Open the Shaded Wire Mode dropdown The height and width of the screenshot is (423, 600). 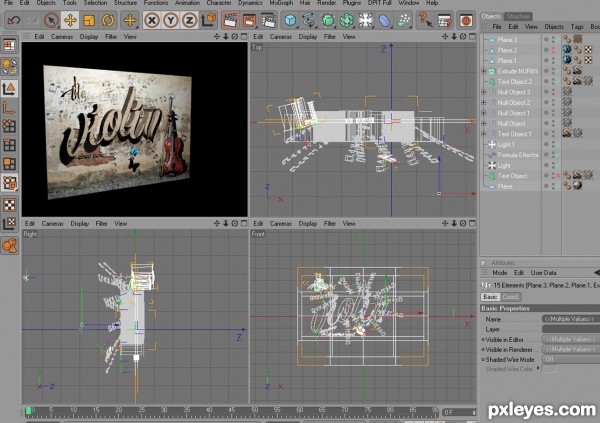[571, 359]
